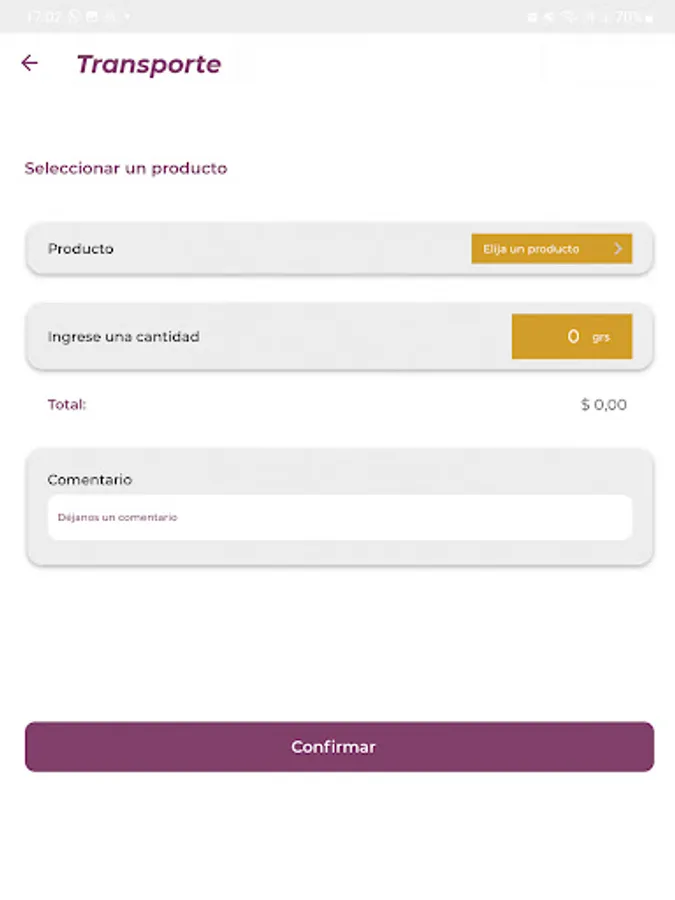Click the Producto row label
The height and width of the screenshot is (900, 675).
click(81, 249)
